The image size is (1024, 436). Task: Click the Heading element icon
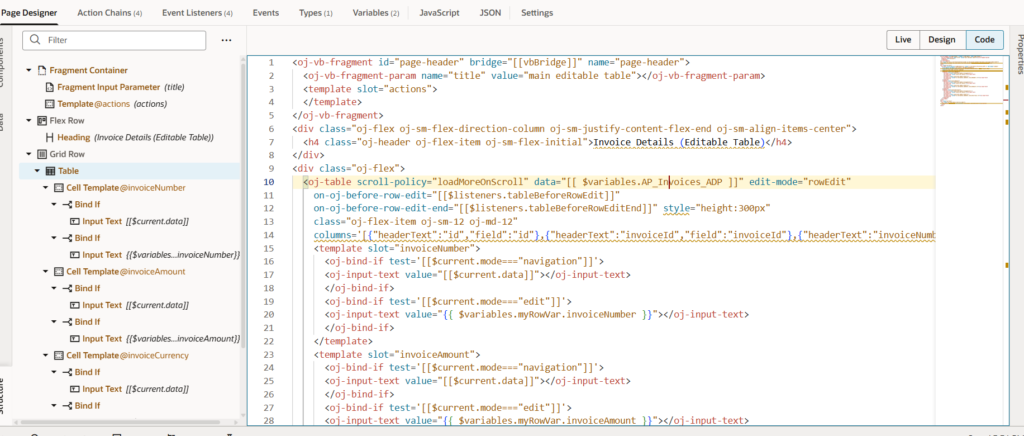[49, 137]
